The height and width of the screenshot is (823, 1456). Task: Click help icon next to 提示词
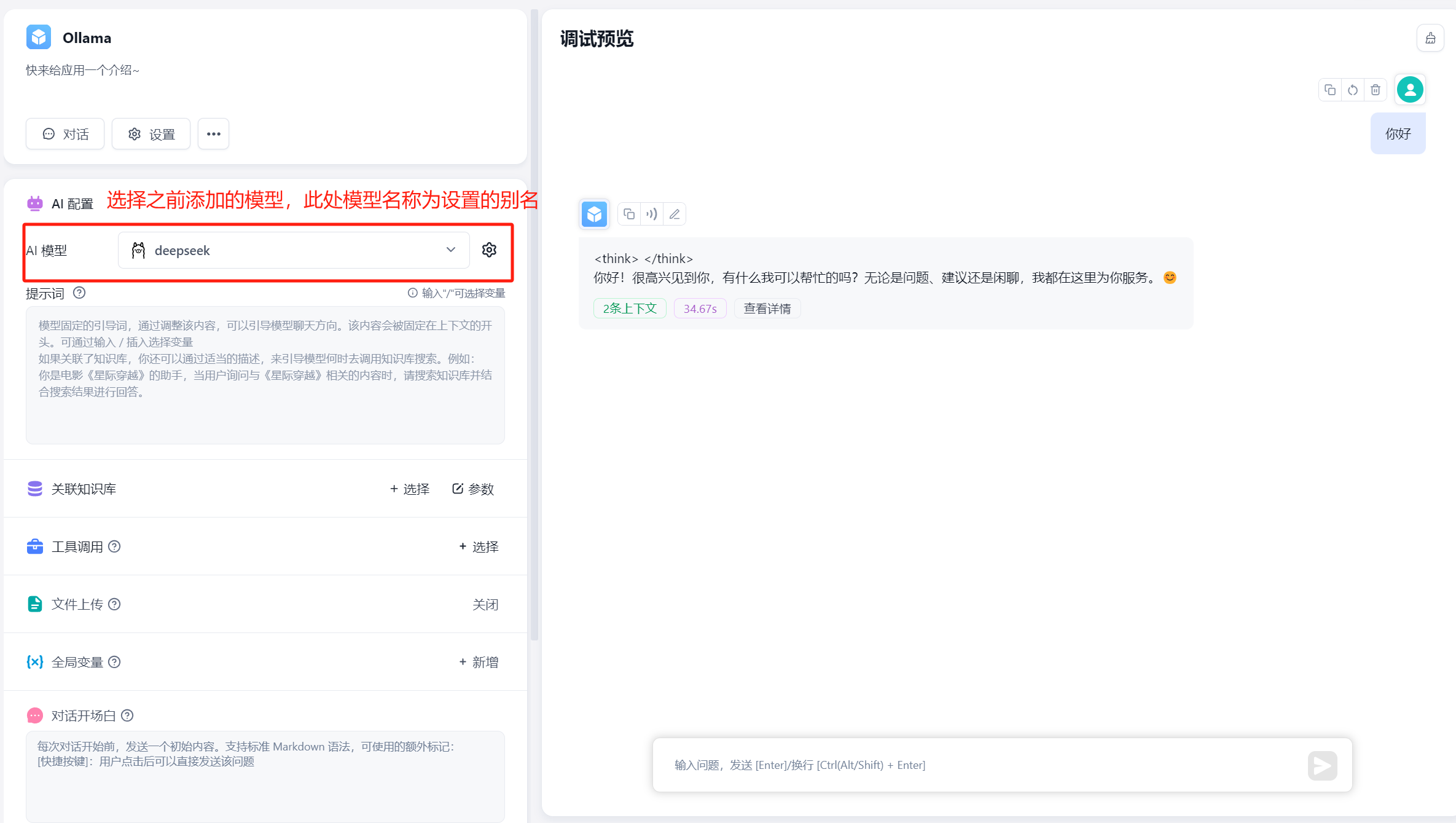pyautogui.click(x=79, y=293)
